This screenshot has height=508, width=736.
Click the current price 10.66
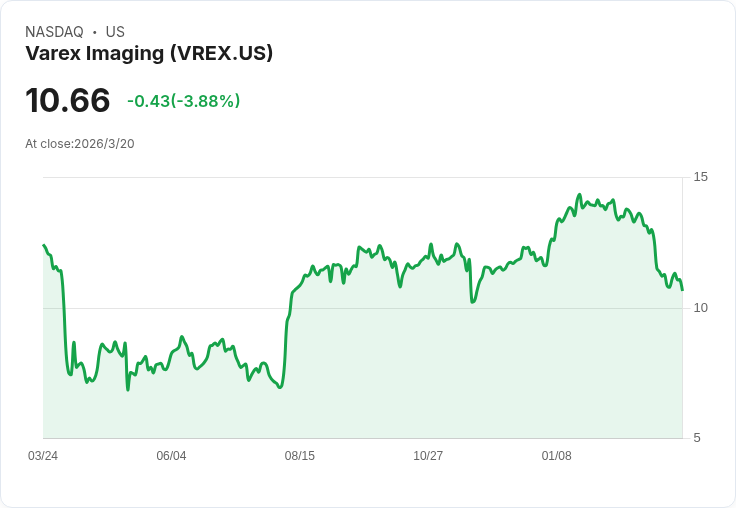coord(68,100)
